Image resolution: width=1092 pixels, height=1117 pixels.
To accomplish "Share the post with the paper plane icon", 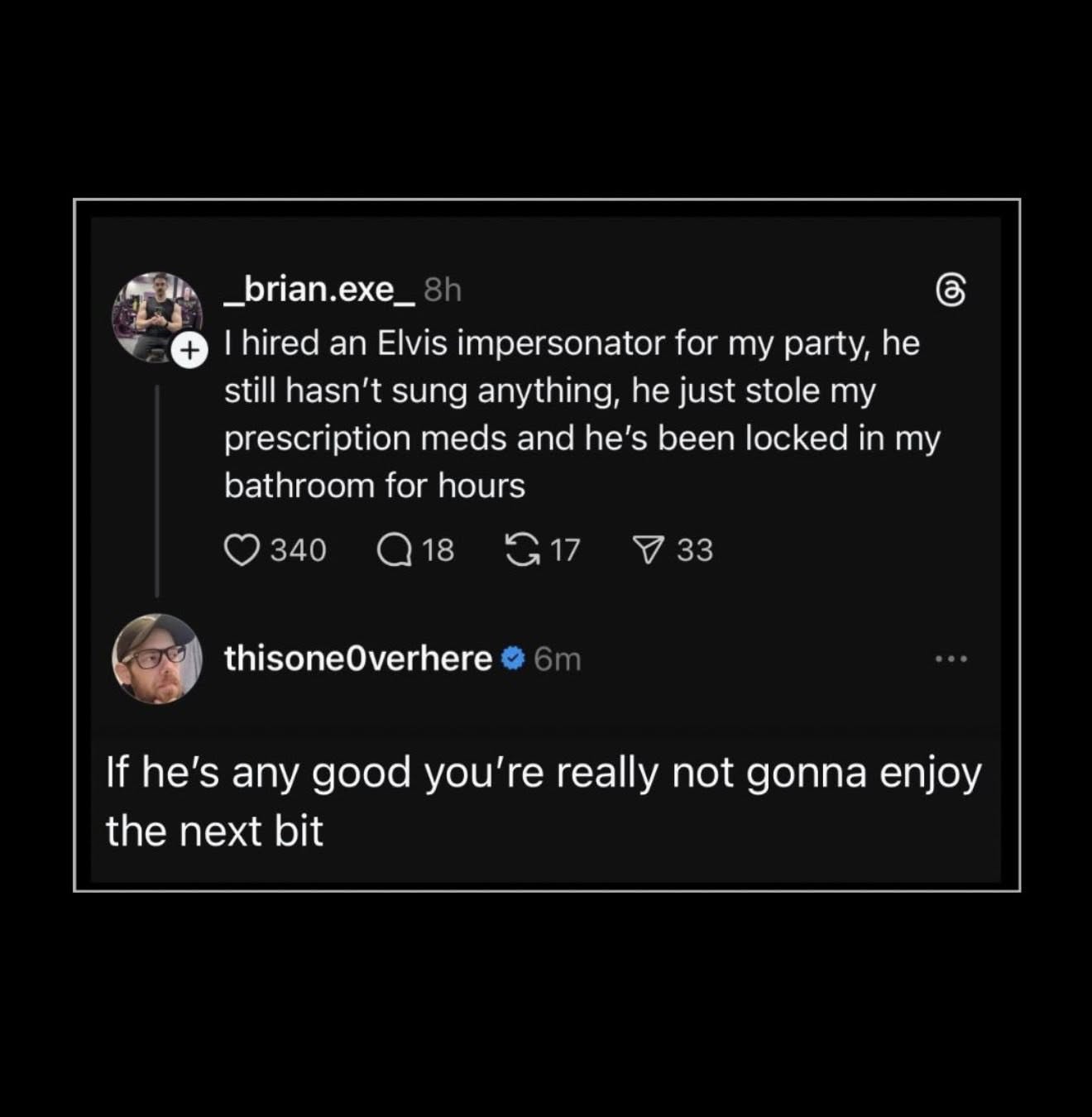I will pos(648,550).
